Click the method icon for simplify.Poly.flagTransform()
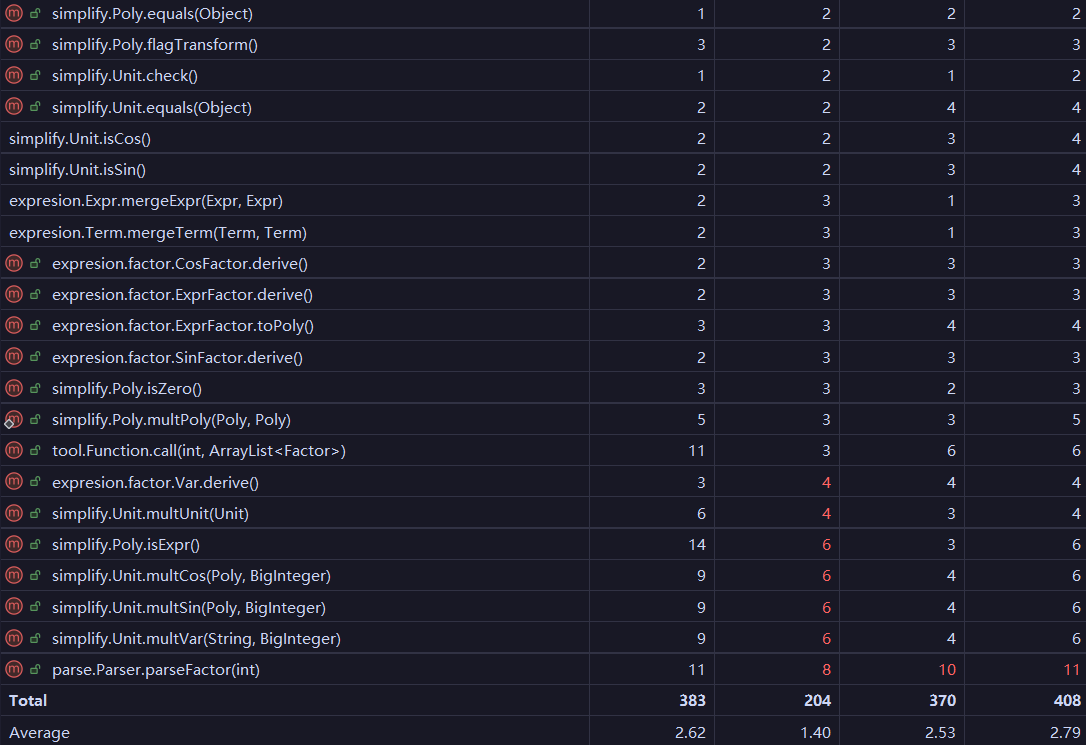 (x=14, y=45)
